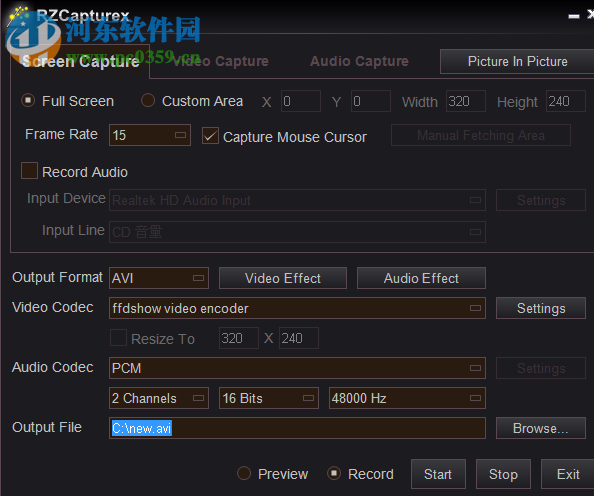This screenshot has height=496, width=594.
Task: Focus the Resize width field 320
Action: pos(239,338)
